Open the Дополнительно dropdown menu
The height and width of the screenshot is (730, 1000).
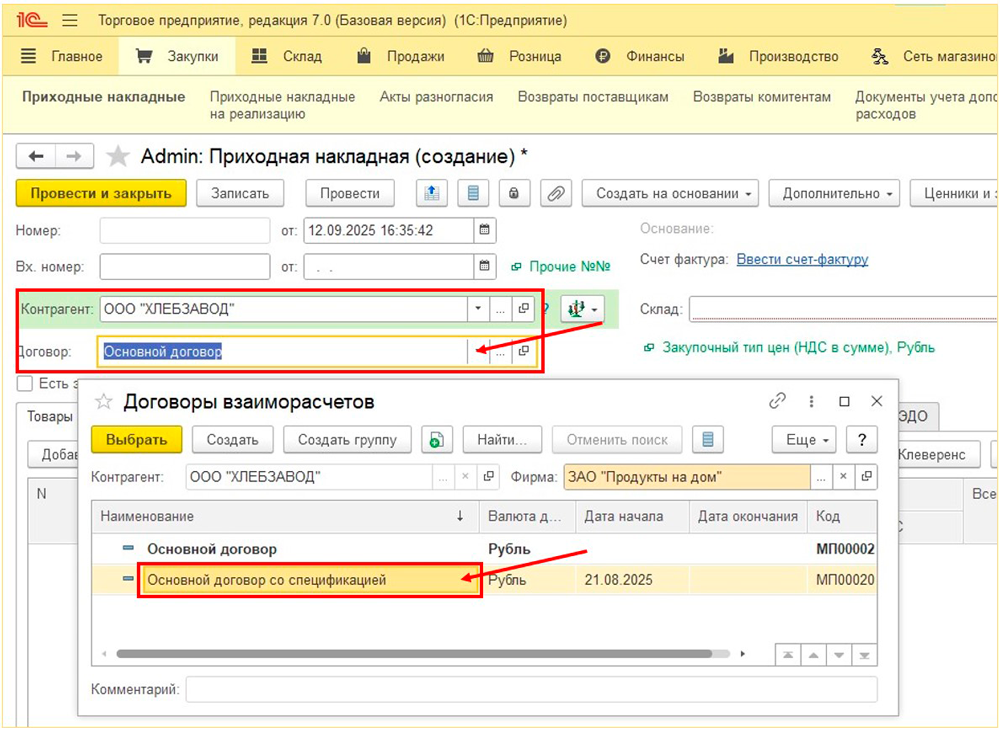point(834,193)
